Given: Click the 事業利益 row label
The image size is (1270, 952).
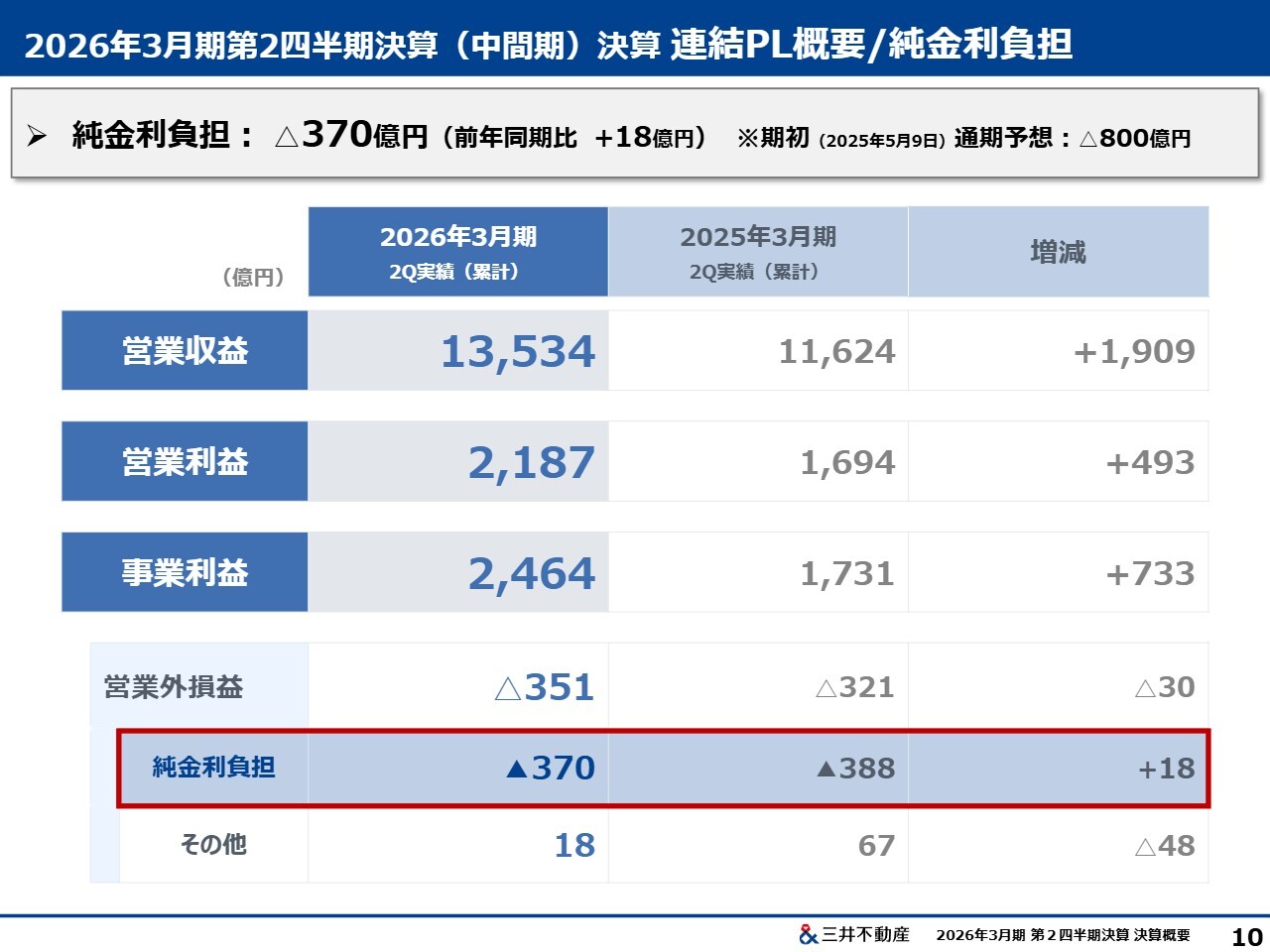Looking at the screenshot, I should coord(185,573).
